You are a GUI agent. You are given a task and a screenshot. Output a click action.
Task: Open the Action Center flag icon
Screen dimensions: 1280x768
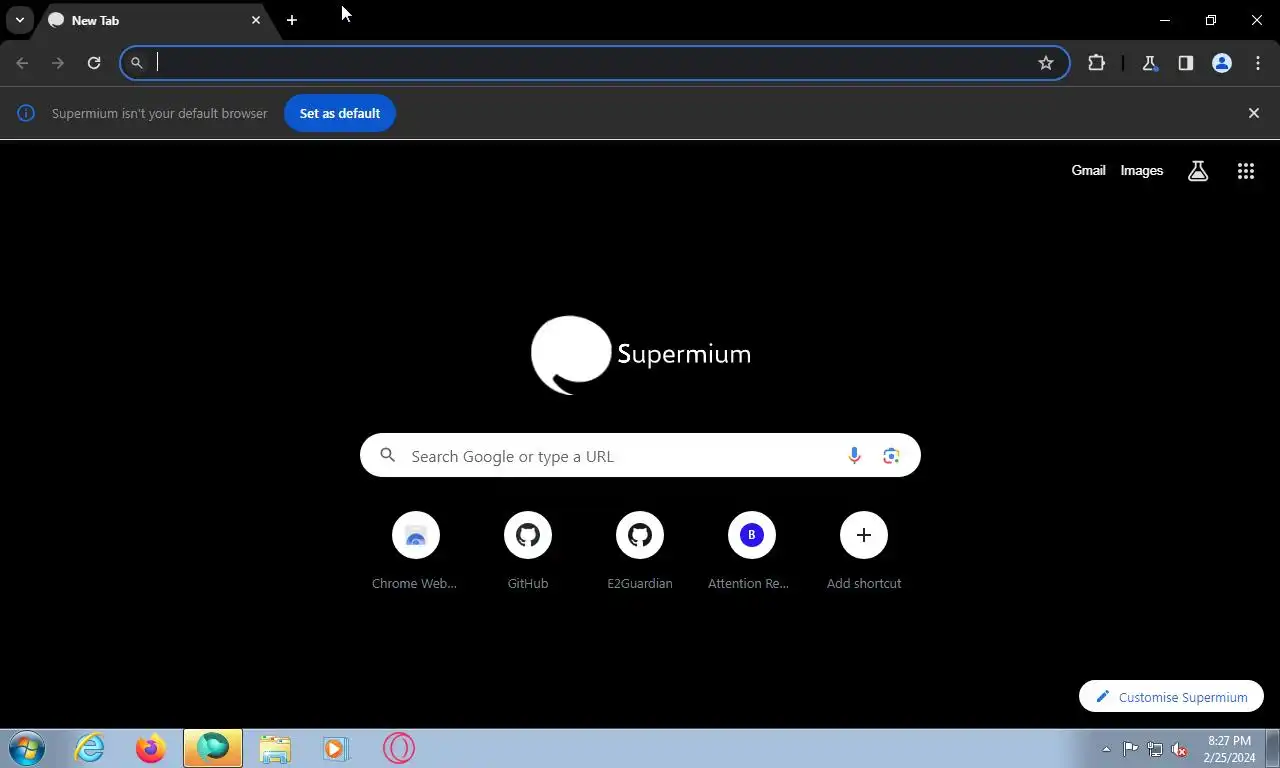pos(1131,749)
